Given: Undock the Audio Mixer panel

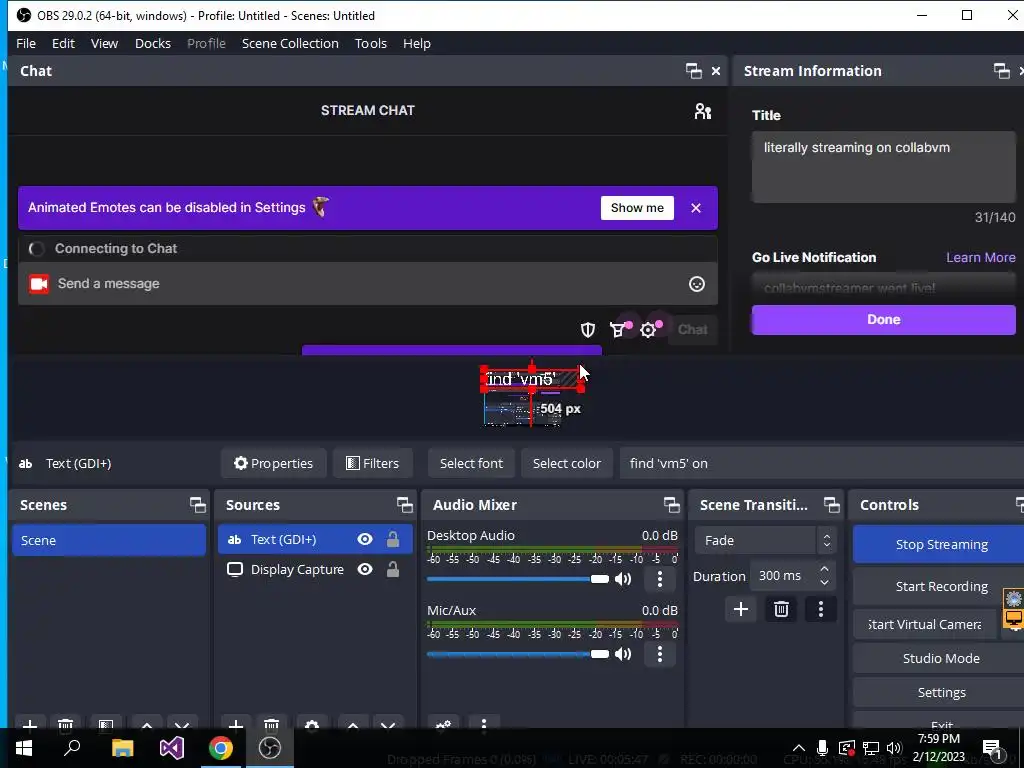Looking at the screenshot, I should 671,505.
